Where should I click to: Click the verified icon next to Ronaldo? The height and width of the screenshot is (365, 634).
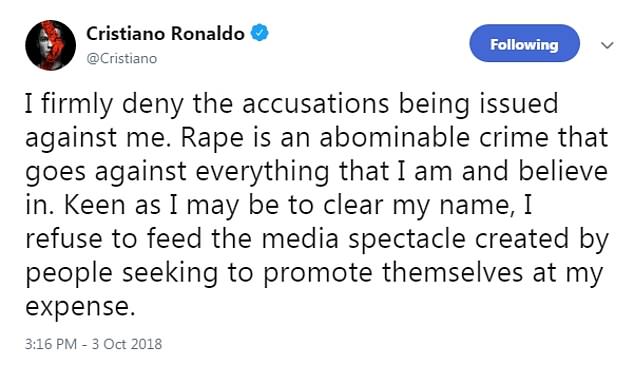coord(260,33)
